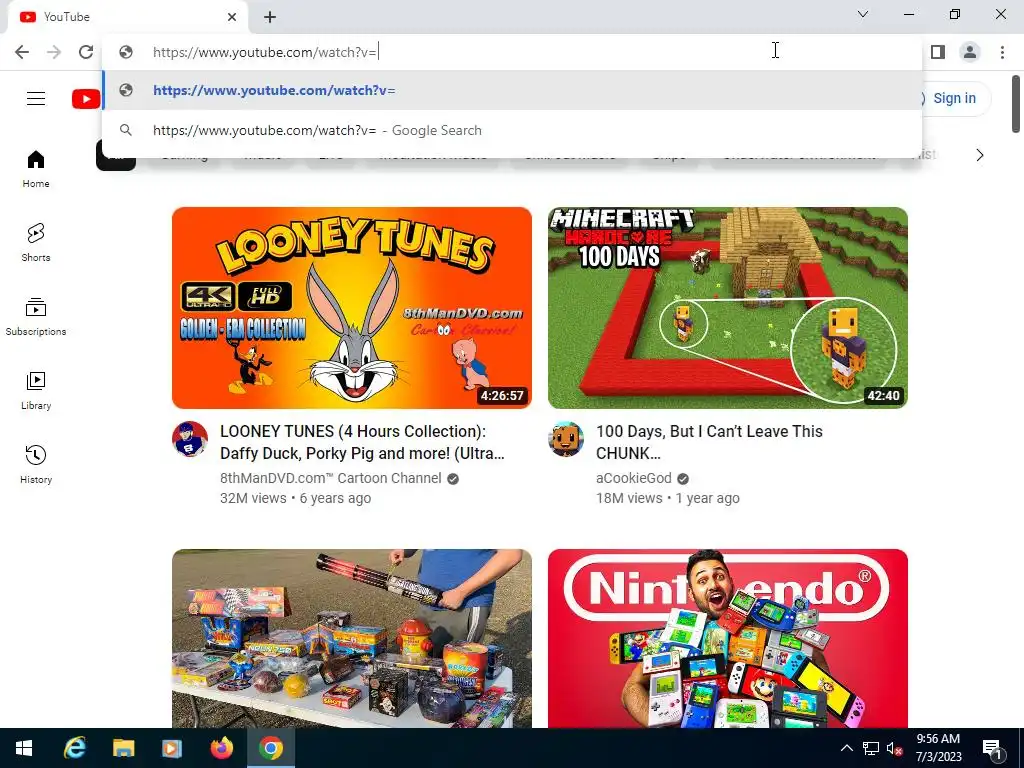Screen dimensions: 1024x768
Task: Open a new tab with plus button
Action: (270, 17)
